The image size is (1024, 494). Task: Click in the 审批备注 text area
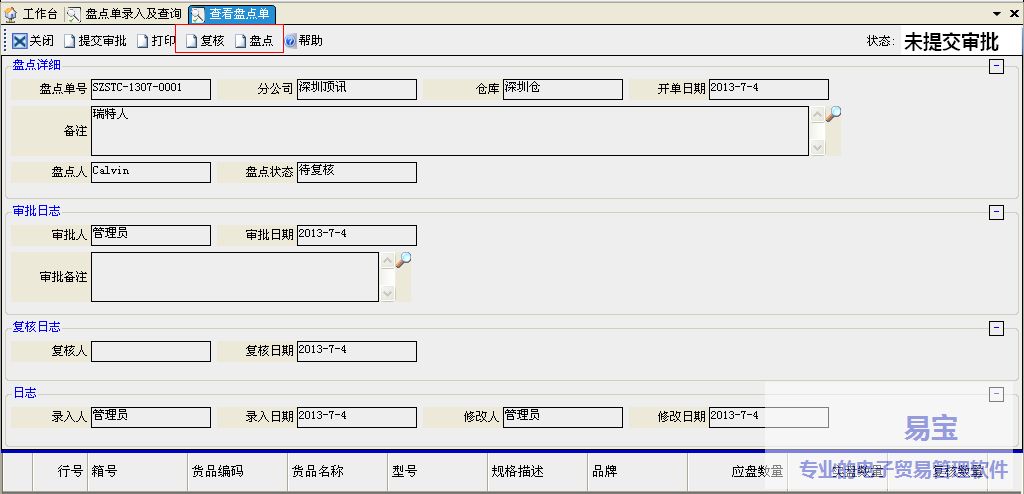[234, 277]
